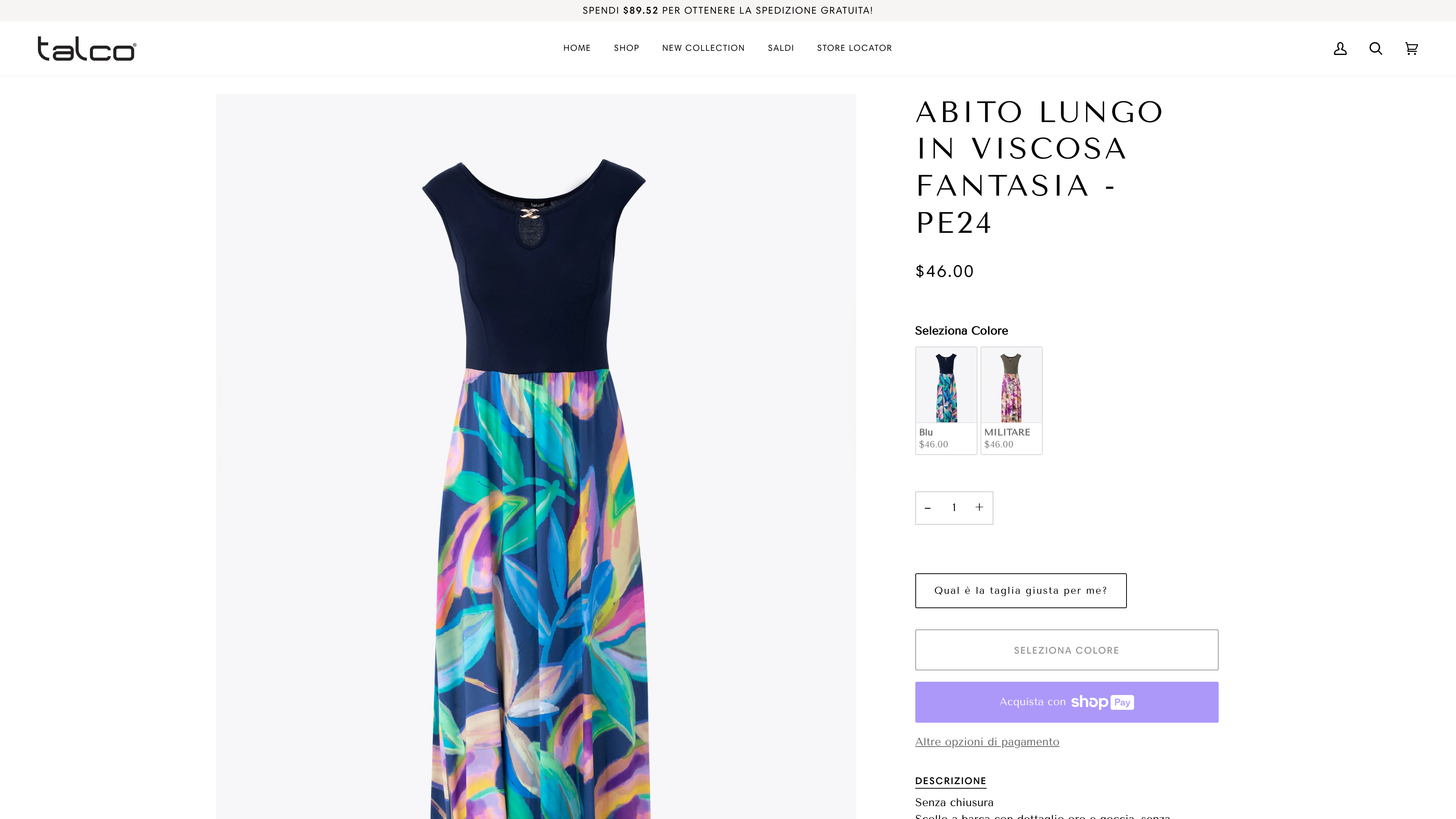Click Qual è la taglia giusta per me?
This screenshot has width=1456, height=819.
(x=1020, y=590)
